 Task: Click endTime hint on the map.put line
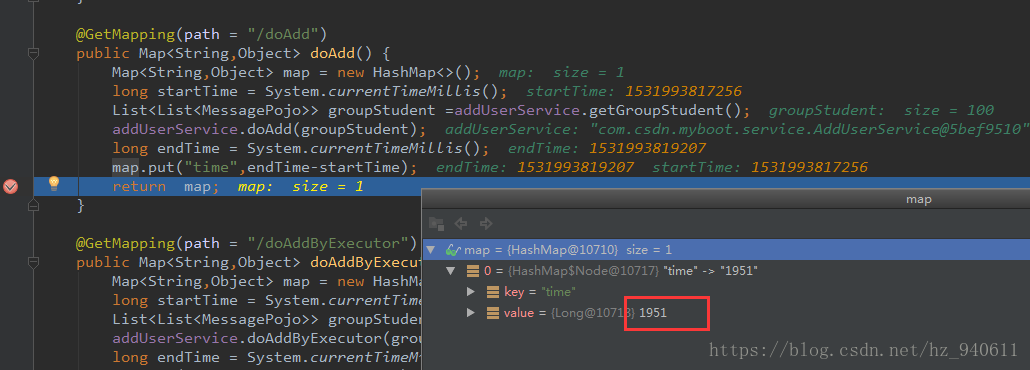pyautogui.click(x=535, y=168)
